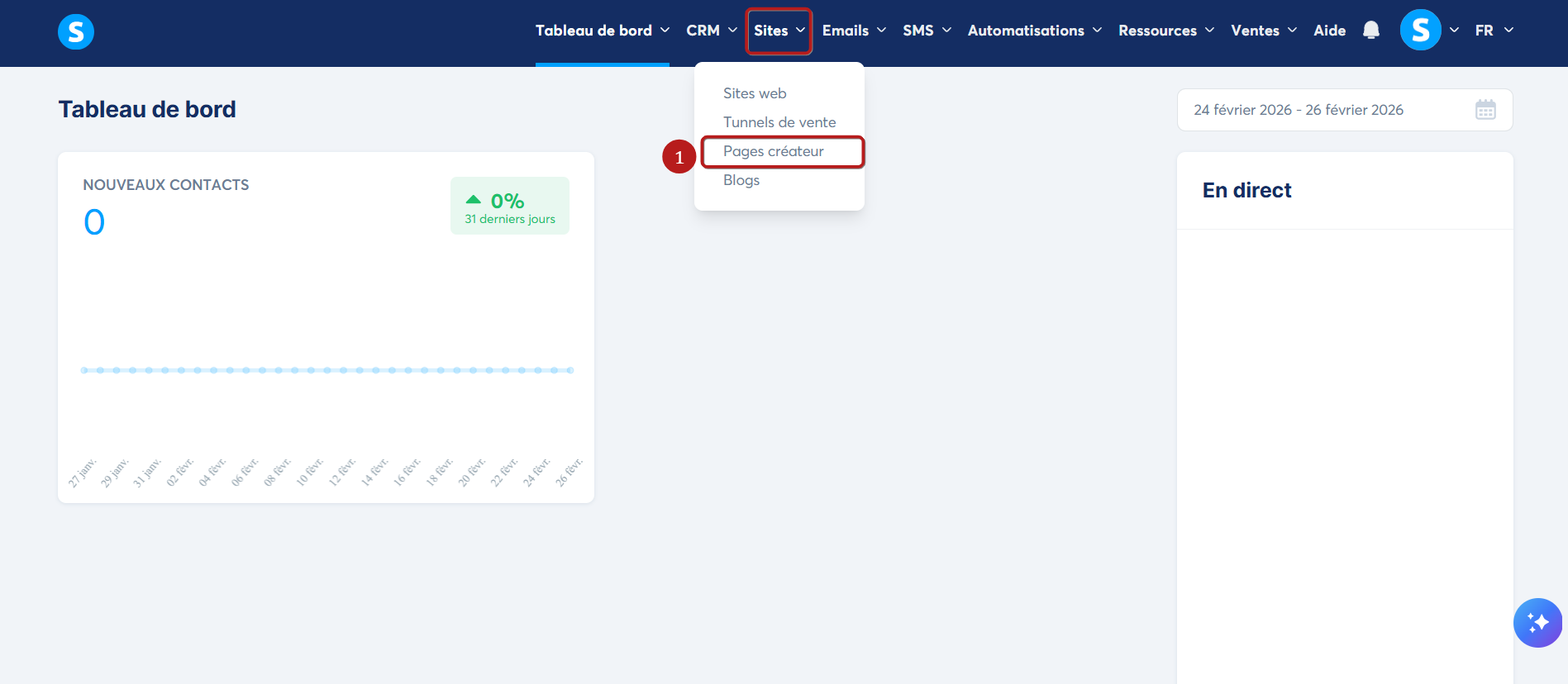Viewport: 1568px width, 684px height.
Task: Expand the Emails dropdown chevron
Action: (x=881, y=30)
